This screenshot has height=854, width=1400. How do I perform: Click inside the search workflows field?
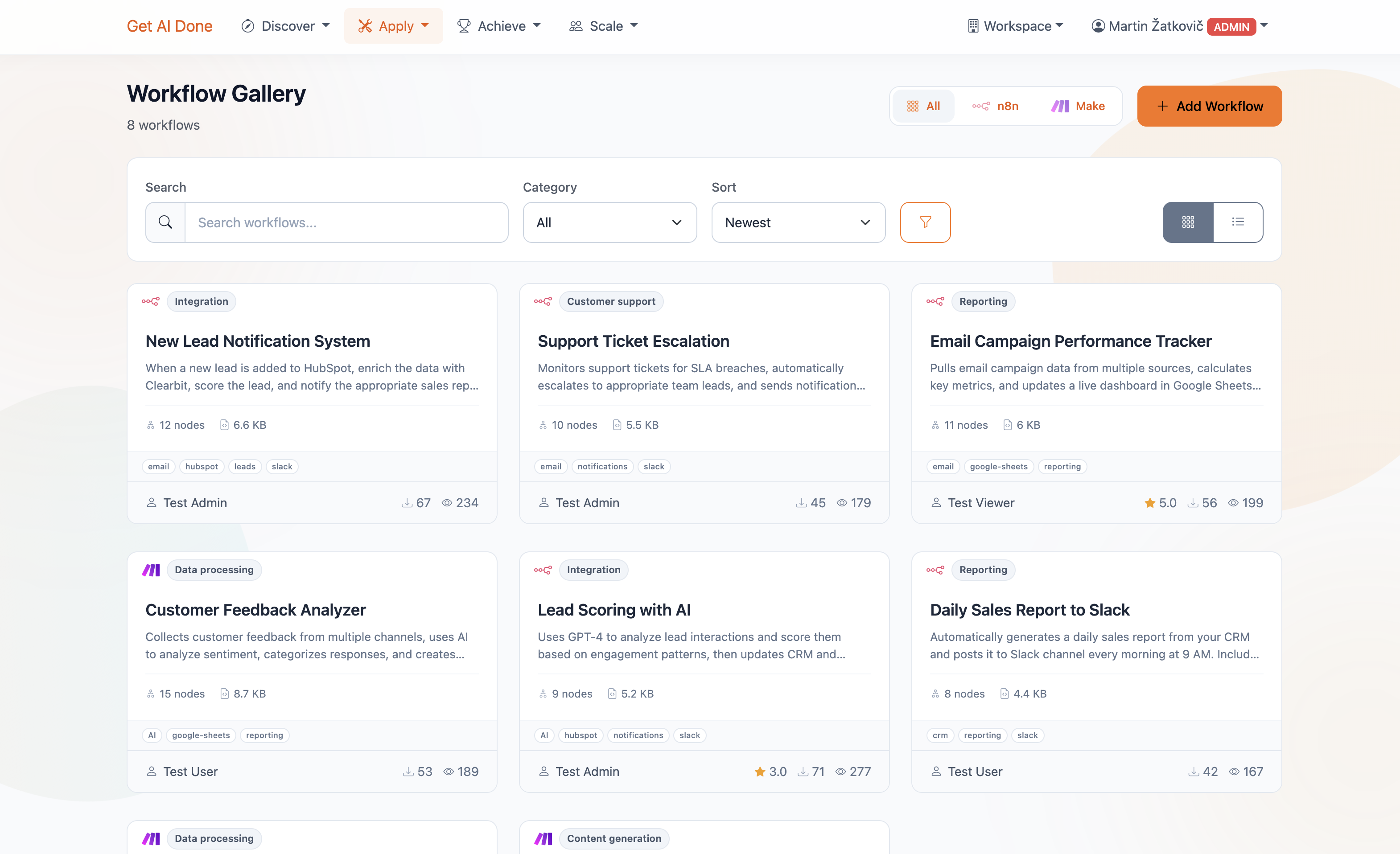pyautogui.click(x=346, y=222)
